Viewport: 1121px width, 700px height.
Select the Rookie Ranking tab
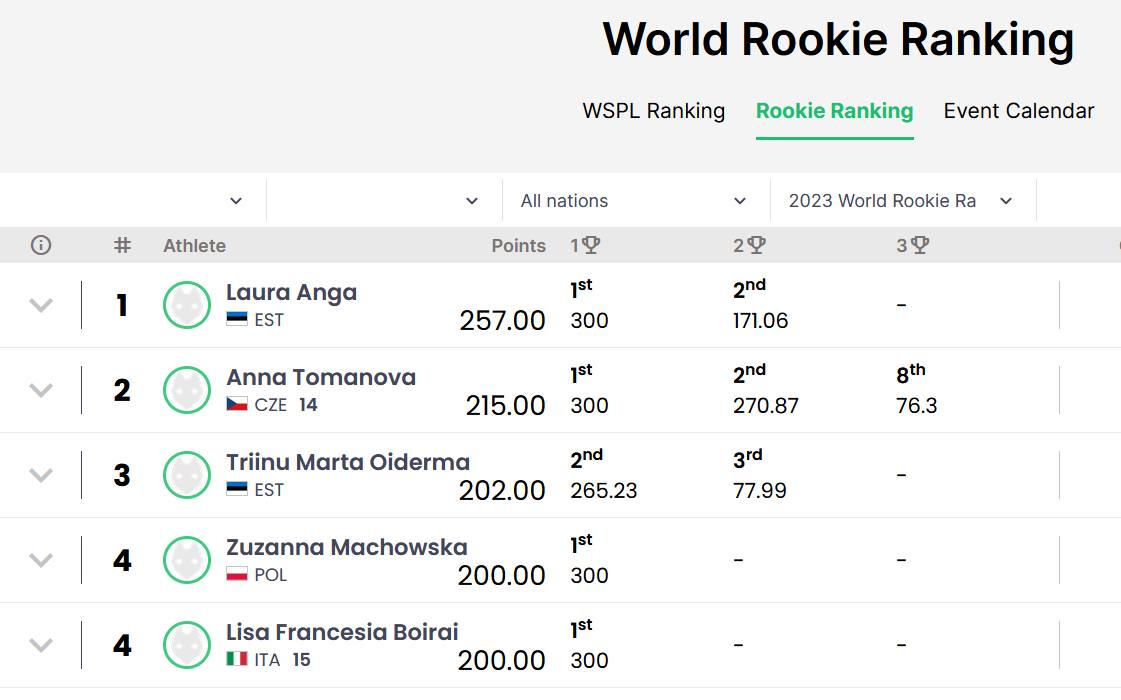click(834, 111)
